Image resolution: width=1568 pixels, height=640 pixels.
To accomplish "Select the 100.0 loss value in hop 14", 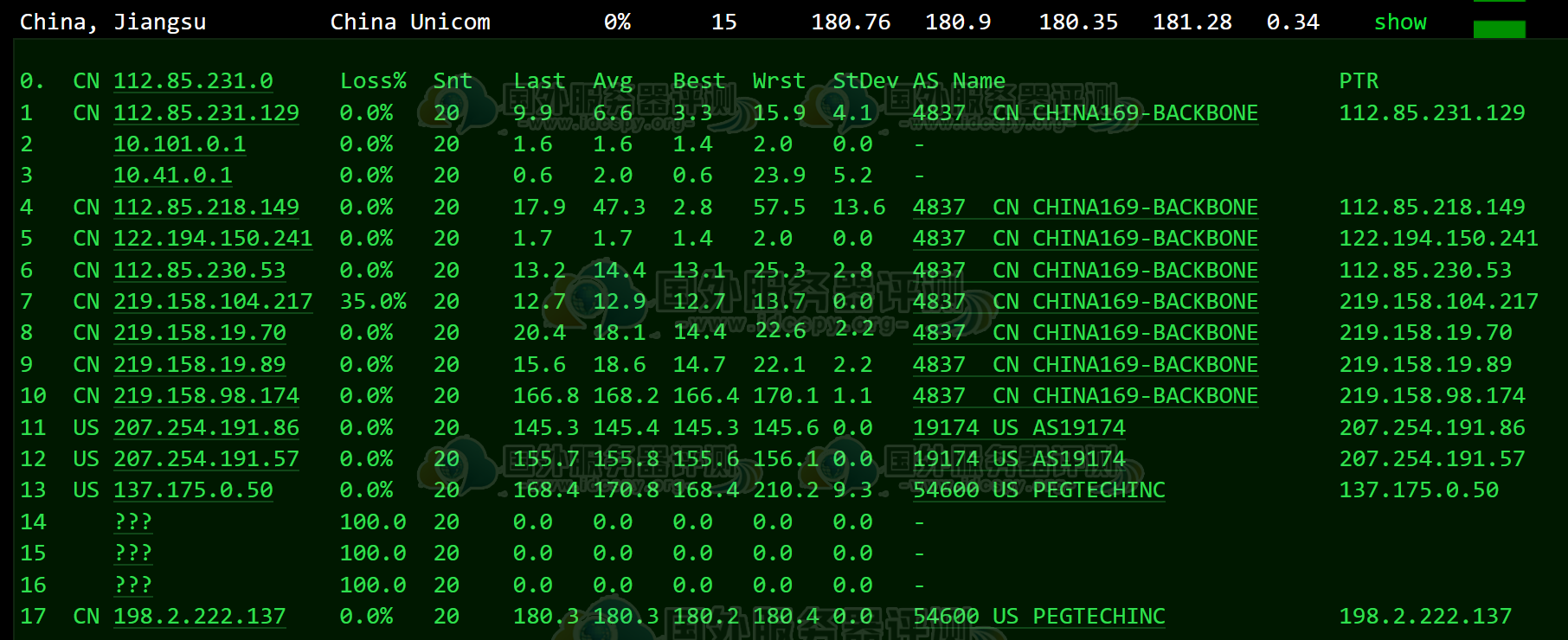I will pos(373,522).
